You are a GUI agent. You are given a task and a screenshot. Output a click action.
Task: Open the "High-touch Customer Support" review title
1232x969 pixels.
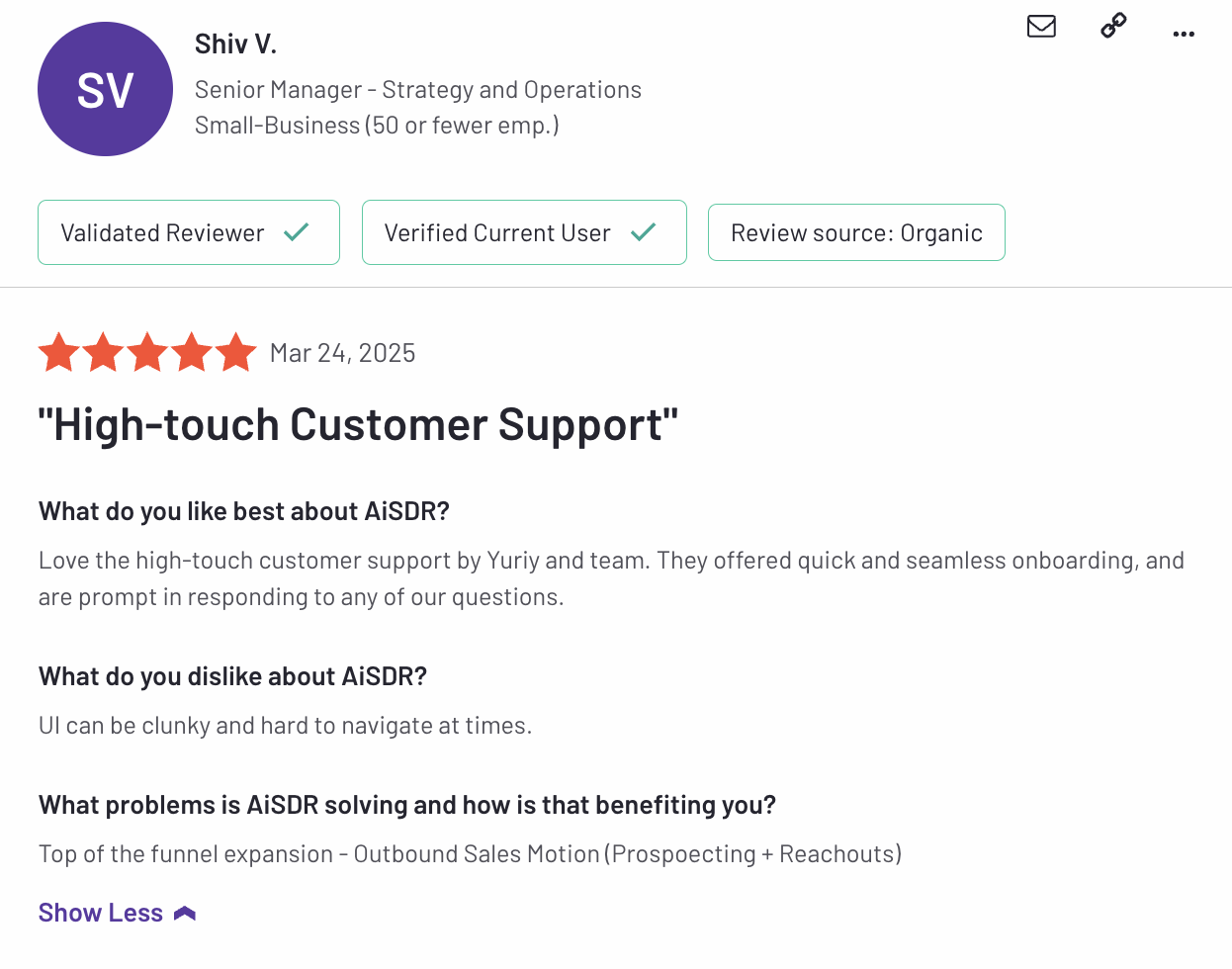[358, 425]
